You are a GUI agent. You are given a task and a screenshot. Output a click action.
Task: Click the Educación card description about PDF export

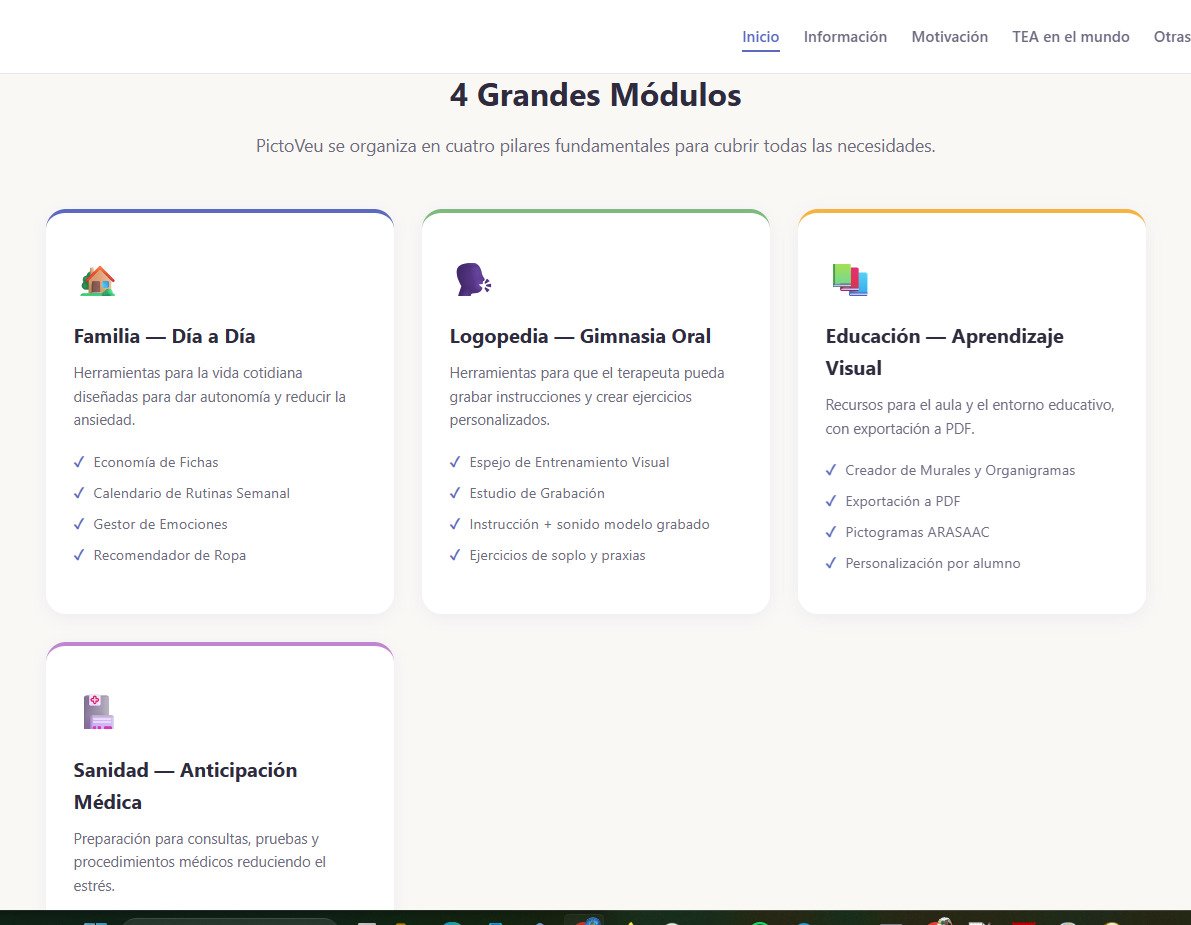point(970,417)
